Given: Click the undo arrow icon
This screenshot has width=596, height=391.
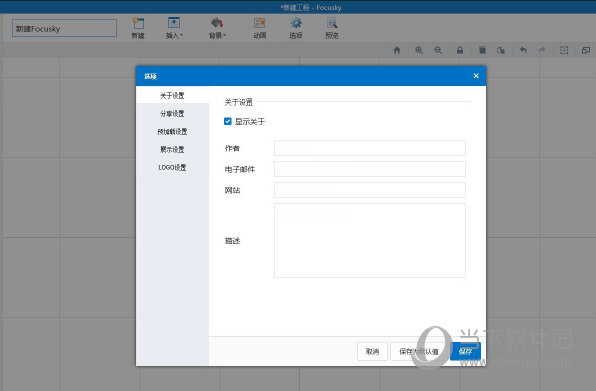Looking at the screenshot, I should tap(523, 50).
